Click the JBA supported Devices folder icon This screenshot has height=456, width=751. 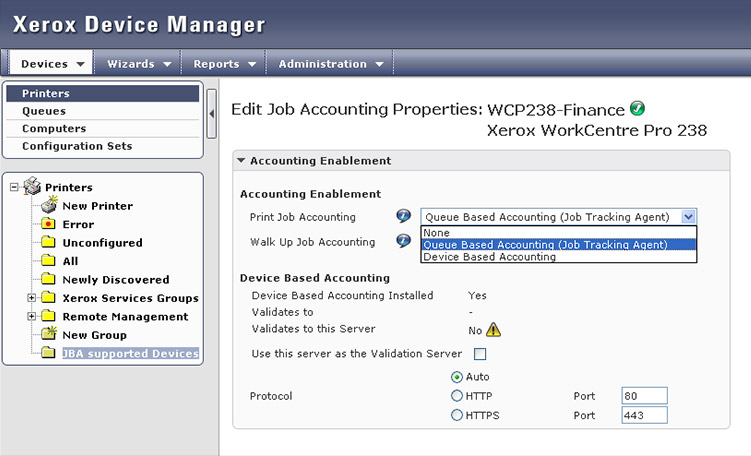click(x=48, y=353)
